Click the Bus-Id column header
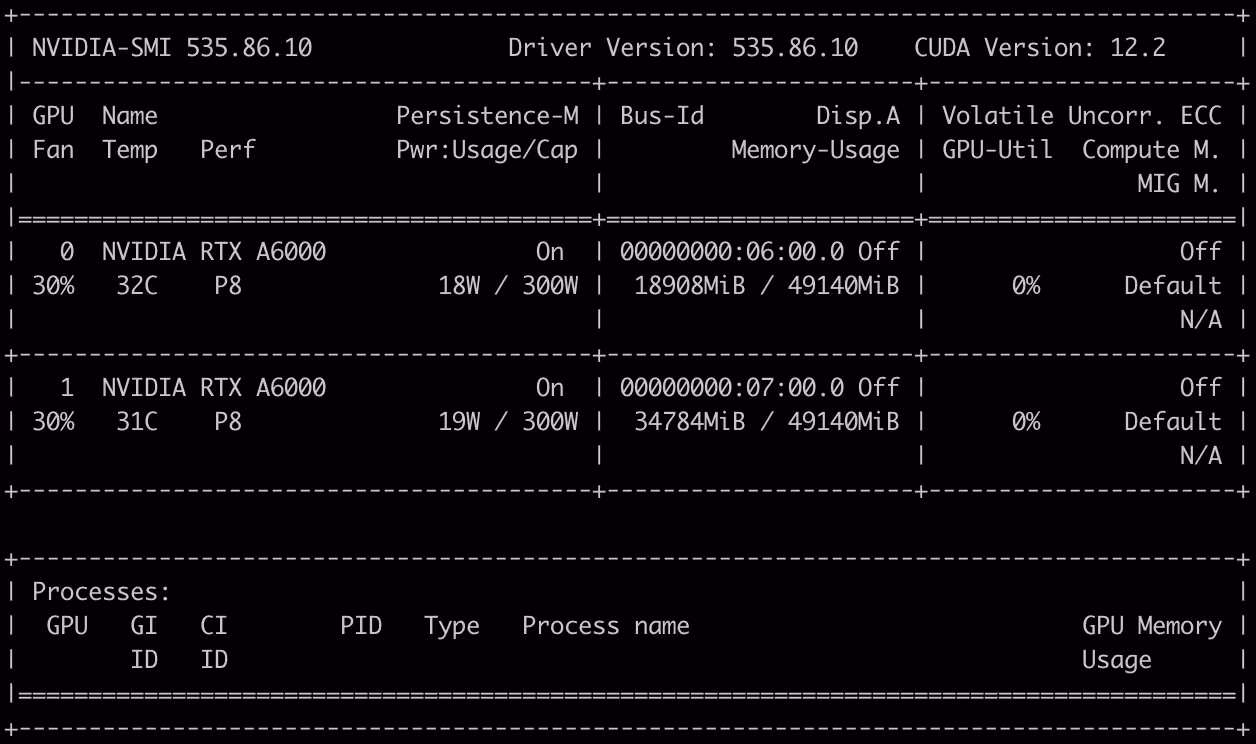1256x744 pixels. (x=662, y=116)
